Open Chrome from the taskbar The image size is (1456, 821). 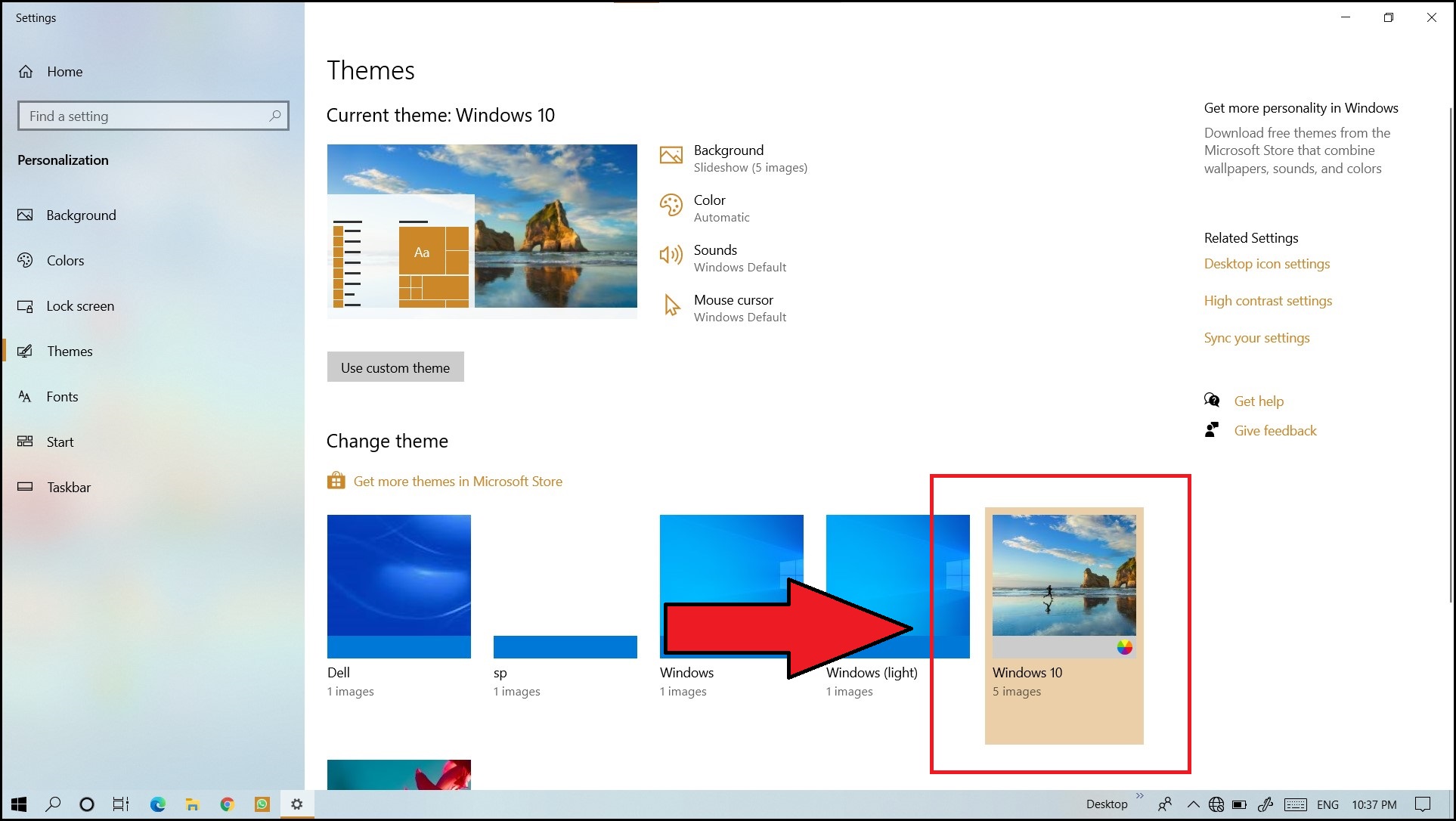click(x=227, y=804)
